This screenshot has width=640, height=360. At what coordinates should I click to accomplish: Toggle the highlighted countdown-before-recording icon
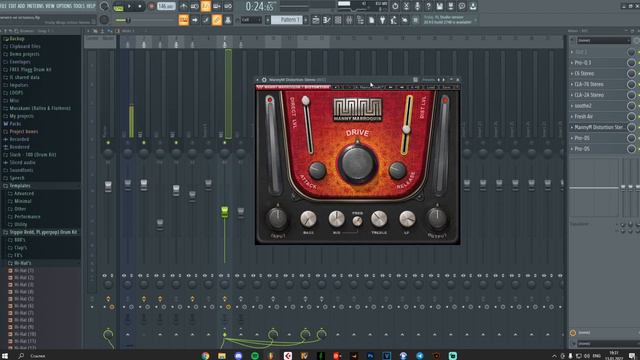point(206,7)
